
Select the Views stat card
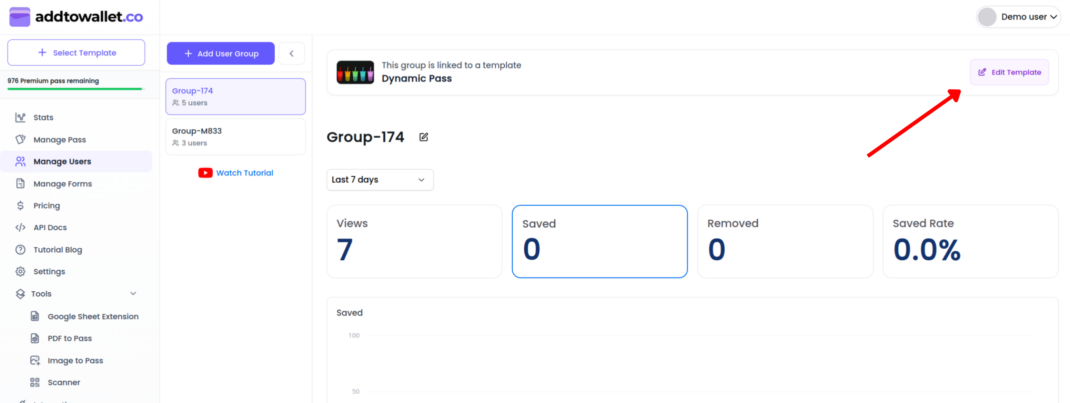[414, 241]
